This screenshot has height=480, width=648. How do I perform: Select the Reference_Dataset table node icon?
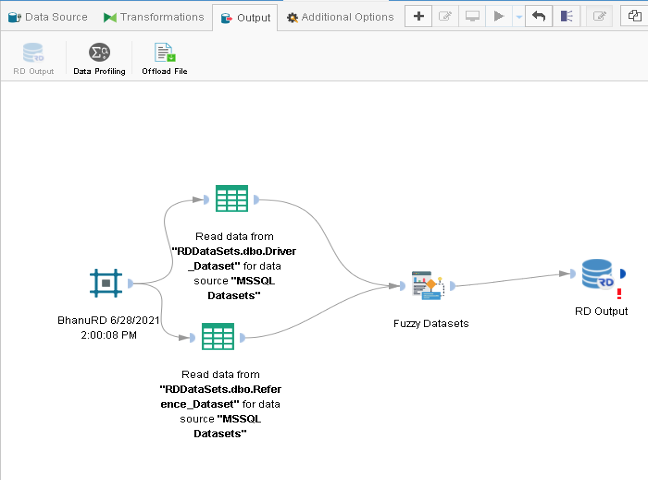[218, 337]
